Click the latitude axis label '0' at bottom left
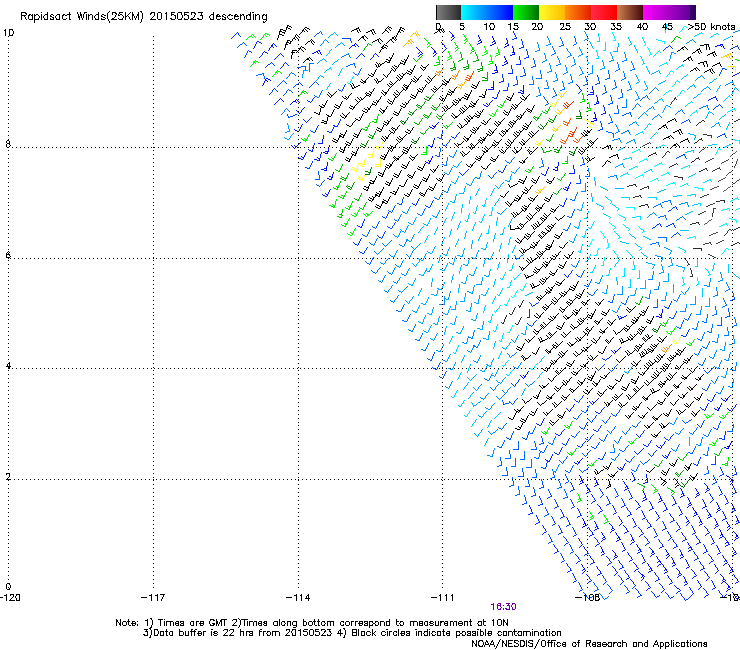740x650 pixels. (x=8, y=587)
